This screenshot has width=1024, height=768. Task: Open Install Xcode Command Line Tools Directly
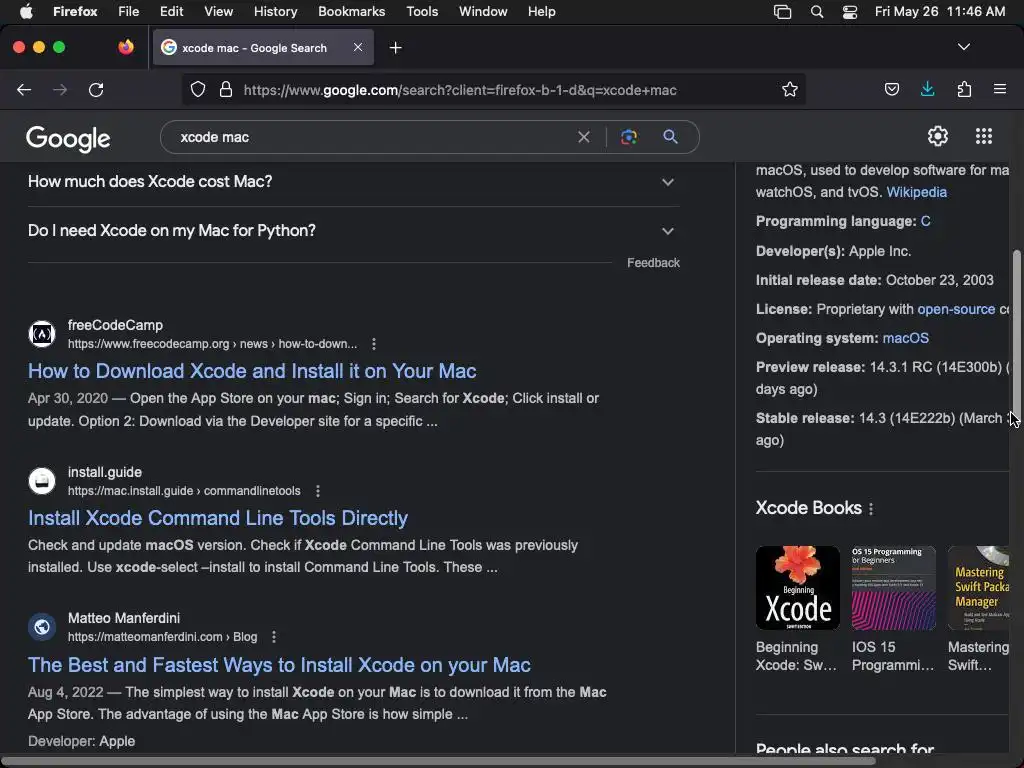tap(217, 518)
